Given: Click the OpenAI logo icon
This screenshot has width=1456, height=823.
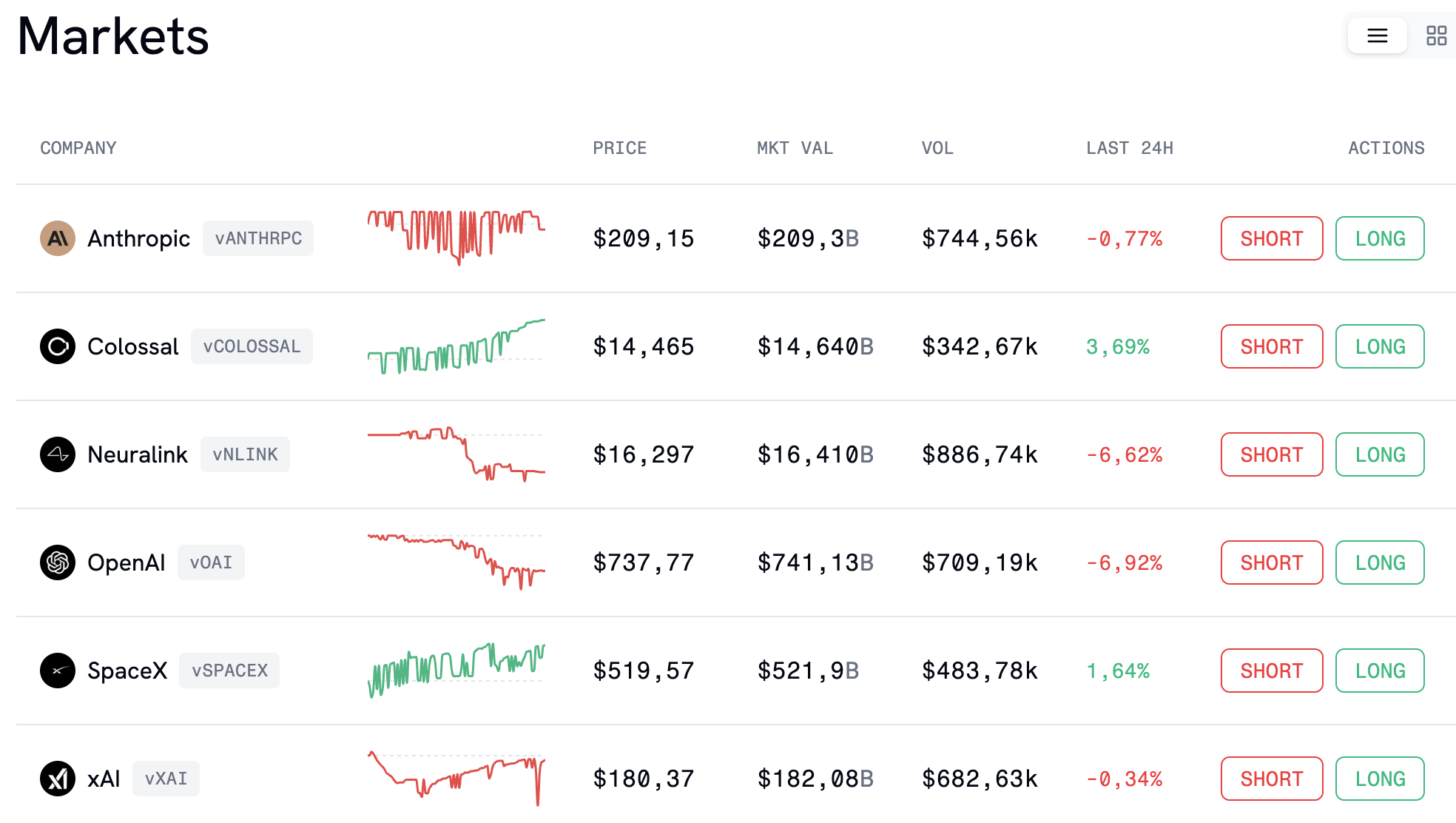Looking at the screenshot, I should (58, 562).
